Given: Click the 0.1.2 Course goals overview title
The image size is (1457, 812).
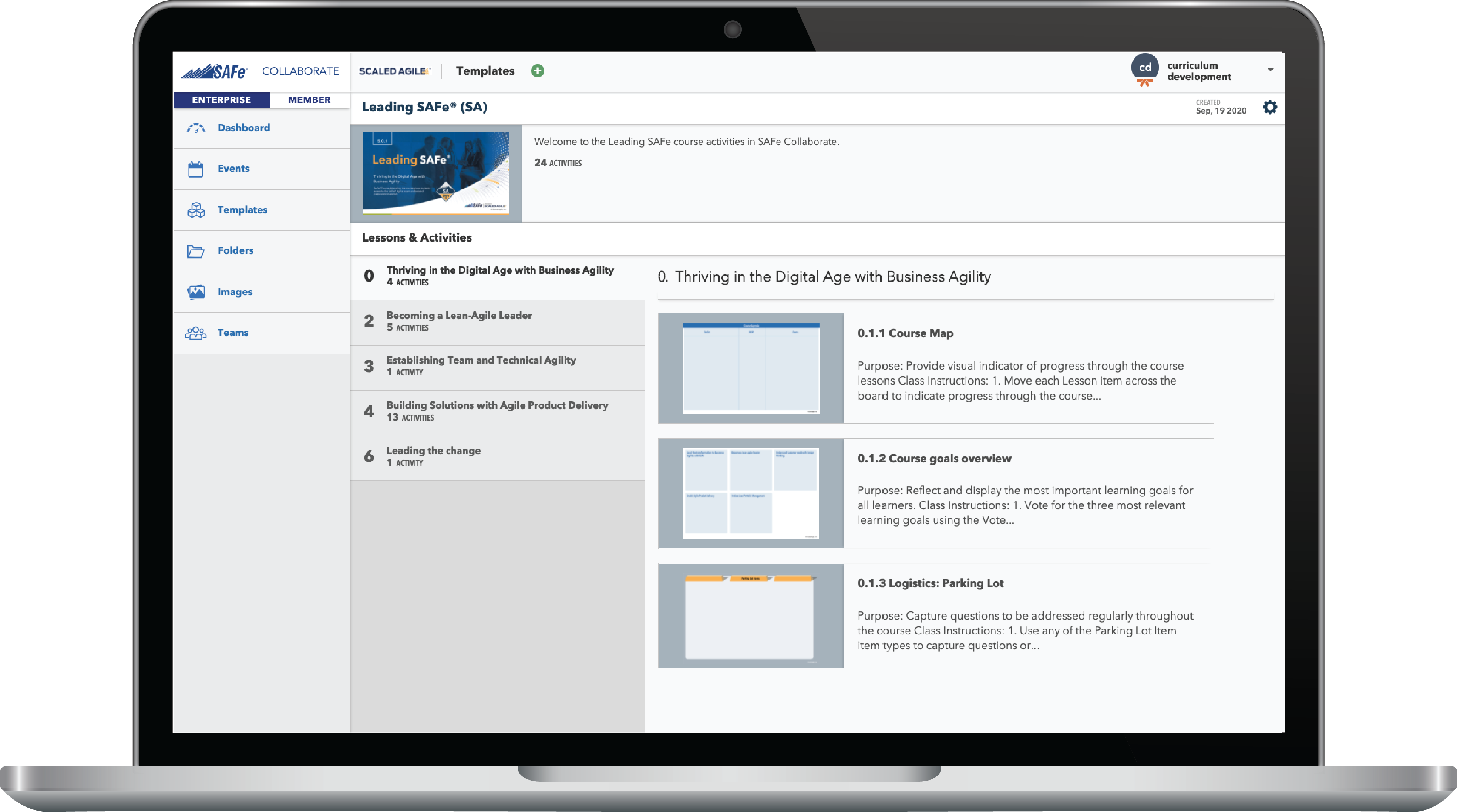Looking at the screenshot, I should (x=934, y=459).
